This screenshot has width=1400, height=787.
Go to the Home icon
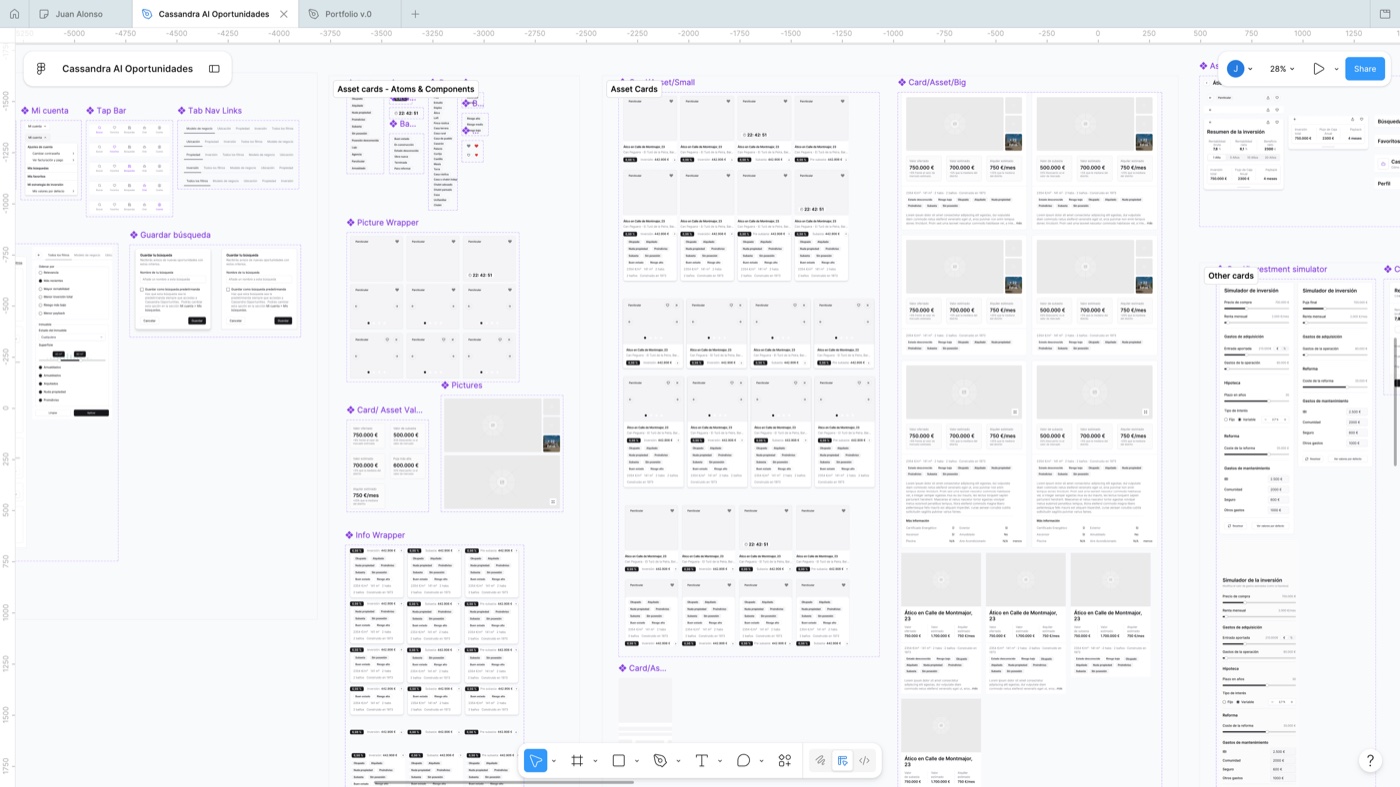(14, 14)
